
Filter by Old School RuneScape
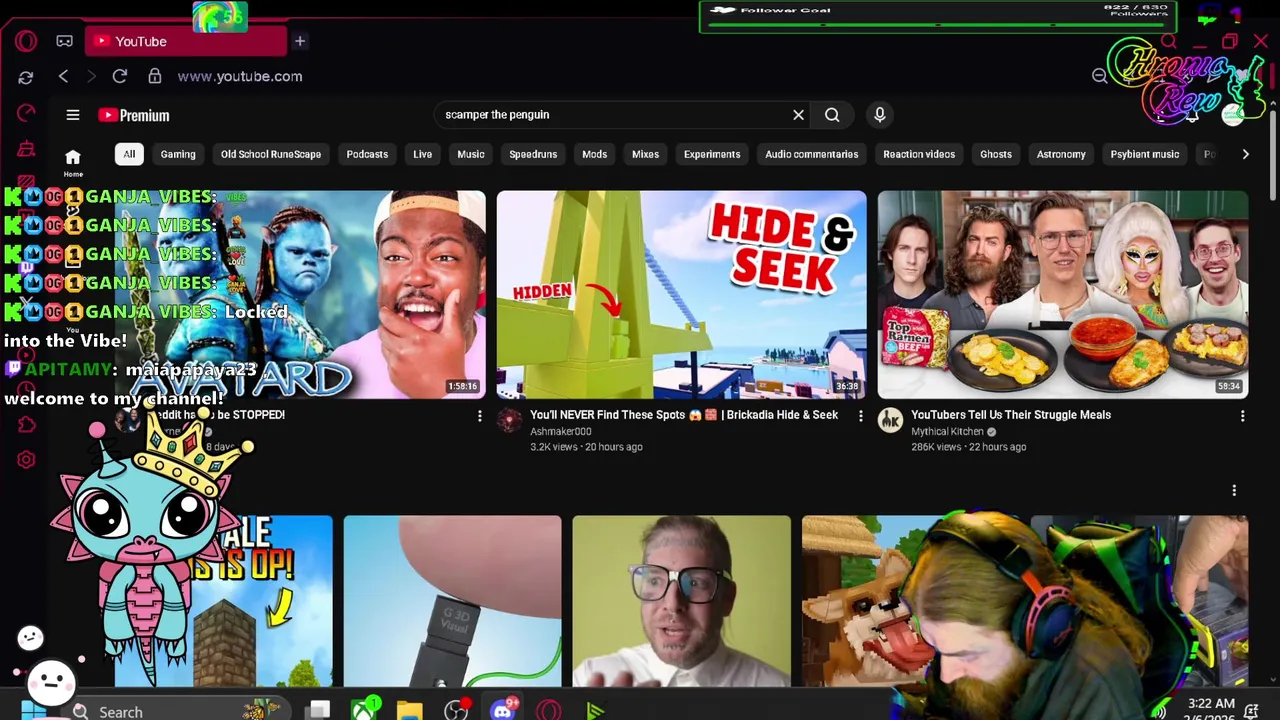pyautogui.click(x=271, y=154)
